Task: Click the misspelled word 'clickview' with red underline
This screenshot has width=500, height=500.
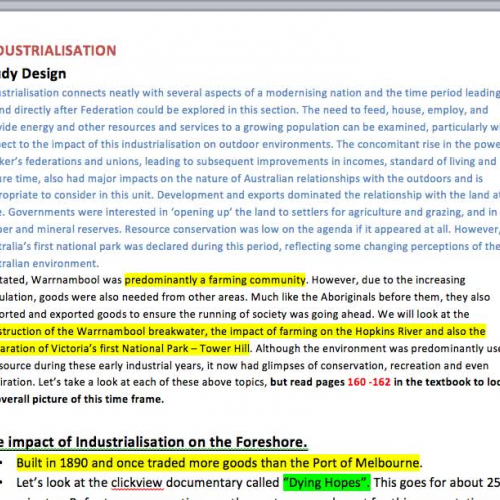Action: [137, 483]
